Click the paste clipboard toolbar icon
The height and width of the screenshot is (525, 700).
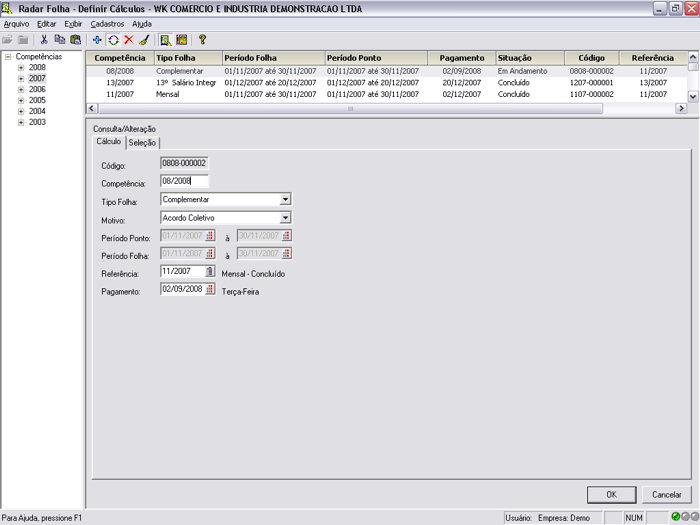(75, 40)
